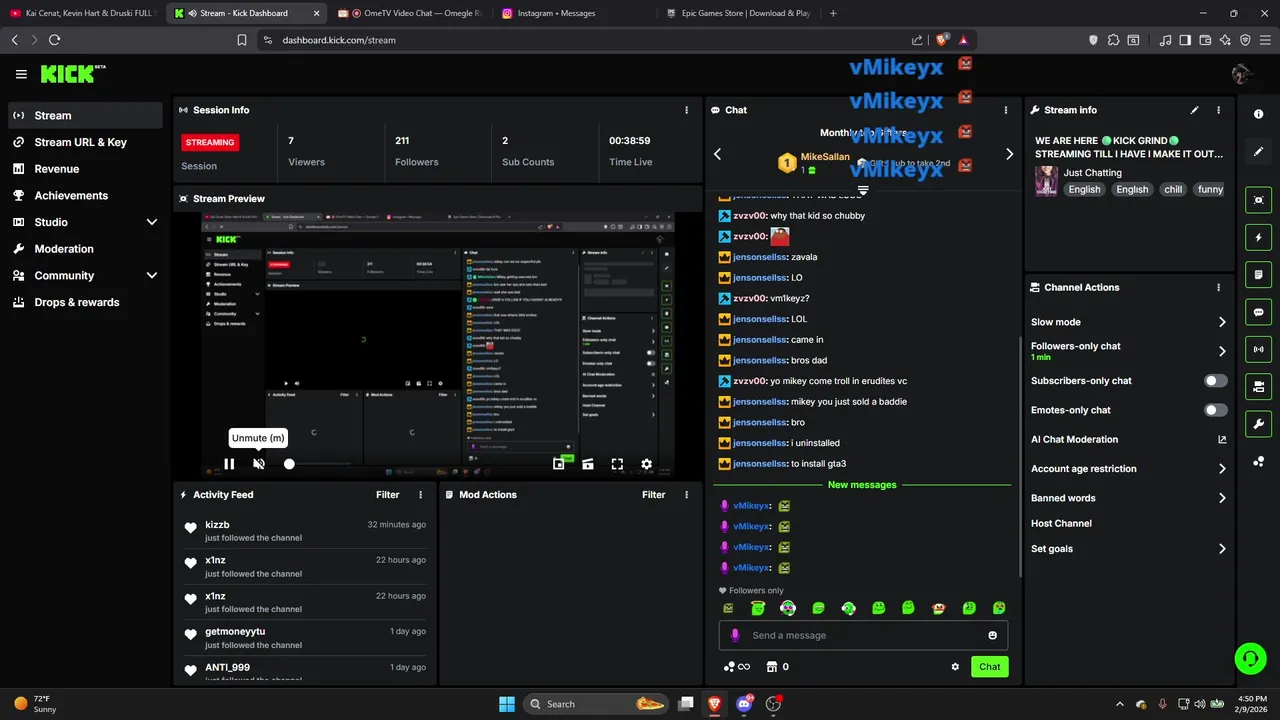Toggle the lightning Activity Feed icon in the right rail
1280x720 pixels.
[1259, 238]
